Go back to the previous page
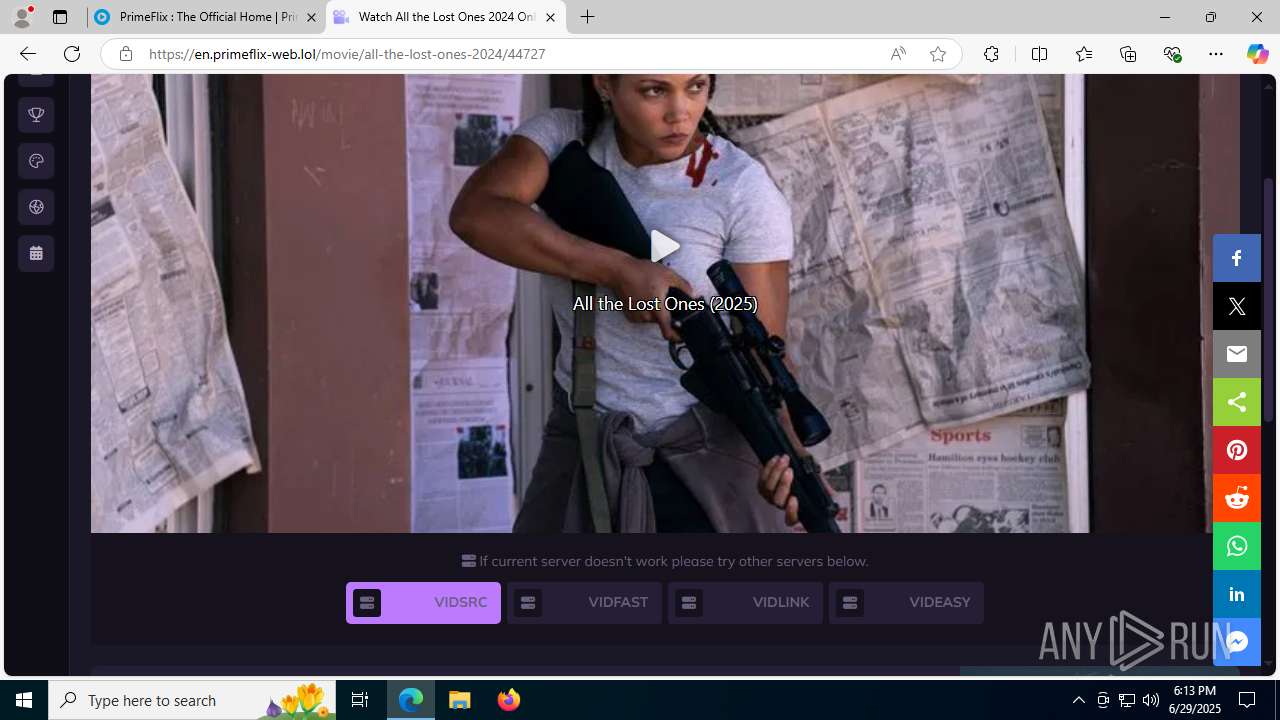1280x720 pixels. [x=27, y=54]
